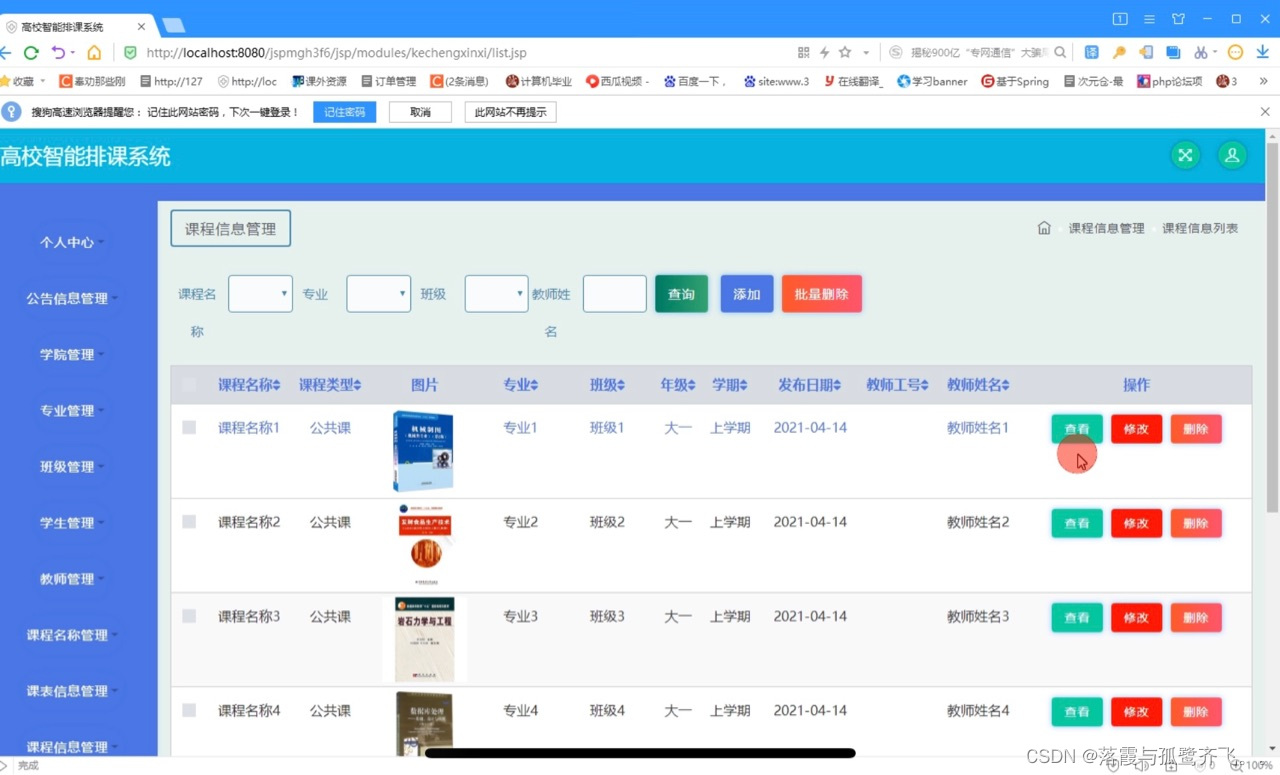Open the downloads arrow icon
1280x775 pixels.
point(1262,52)
